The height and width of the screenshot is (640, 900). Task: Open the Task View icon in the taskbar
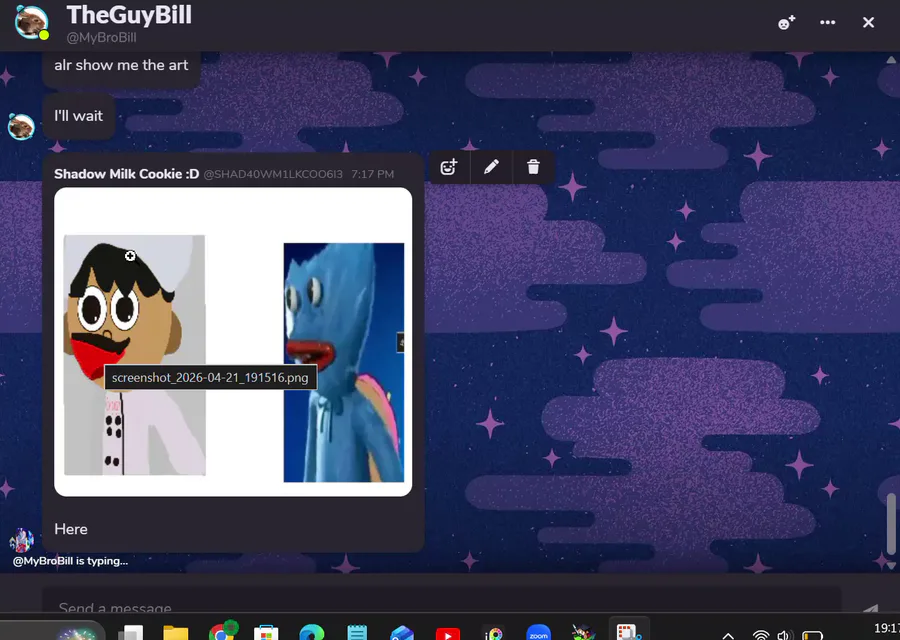click(130, 633)
